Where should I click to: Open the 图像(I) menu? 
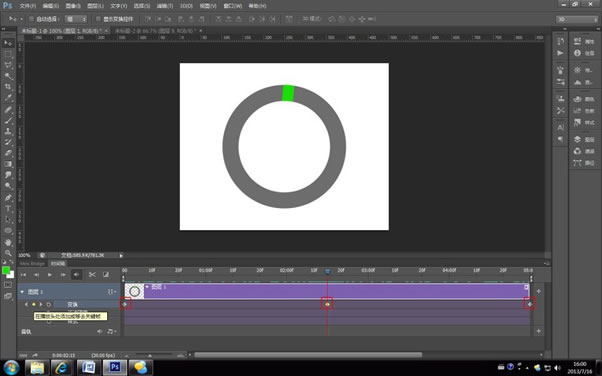point(73,6)
